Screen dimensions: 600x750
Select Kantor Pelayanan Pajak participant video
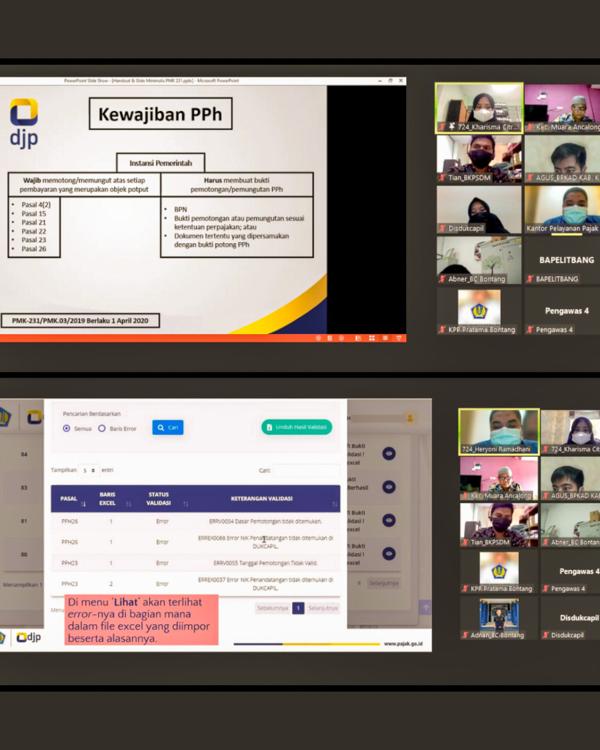[565, 209]
